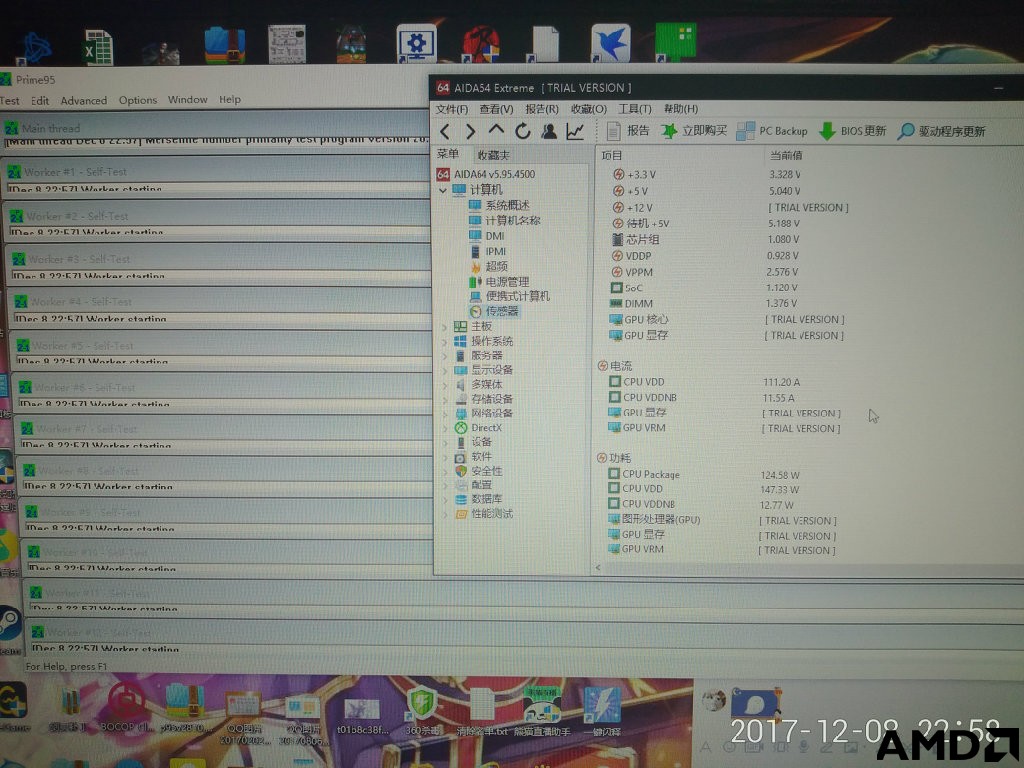Click the 报告 report toolbar button
Viewport: 1024px width, 768px height.
(628, 131)
